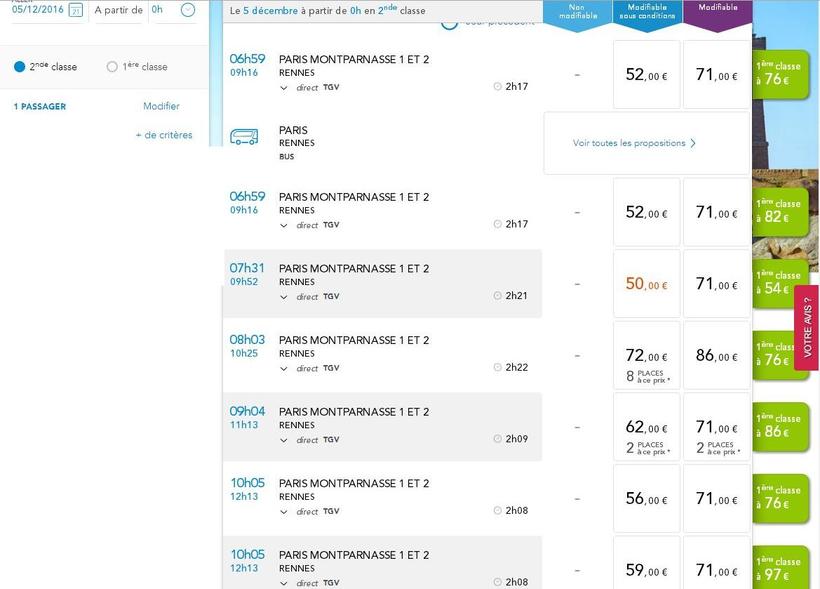Click the bus icon for Paris–Rennes
Image resolution: width=820 pixels, height=589 pixels.
(245, 137)
